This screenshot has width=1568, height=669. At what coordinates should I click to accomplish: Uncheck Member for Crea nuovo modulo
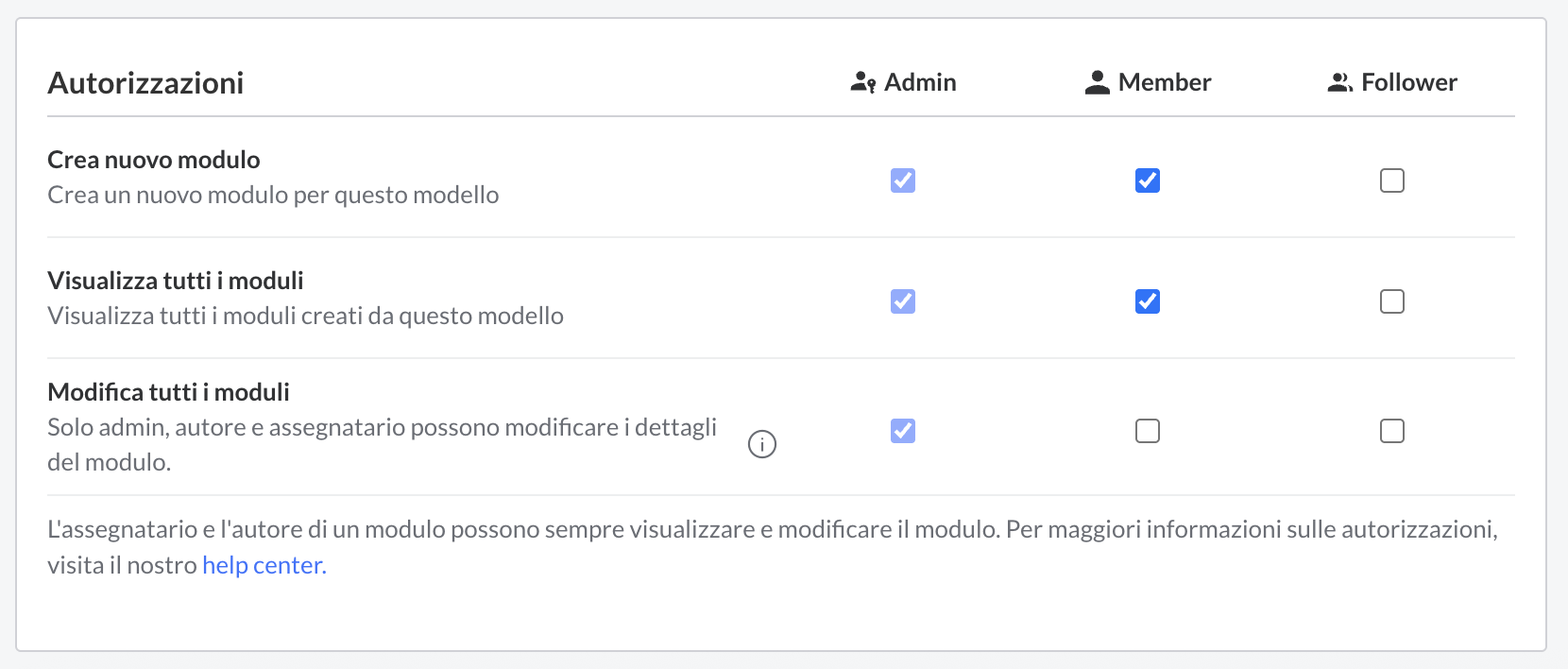(x=1148, y=180)
